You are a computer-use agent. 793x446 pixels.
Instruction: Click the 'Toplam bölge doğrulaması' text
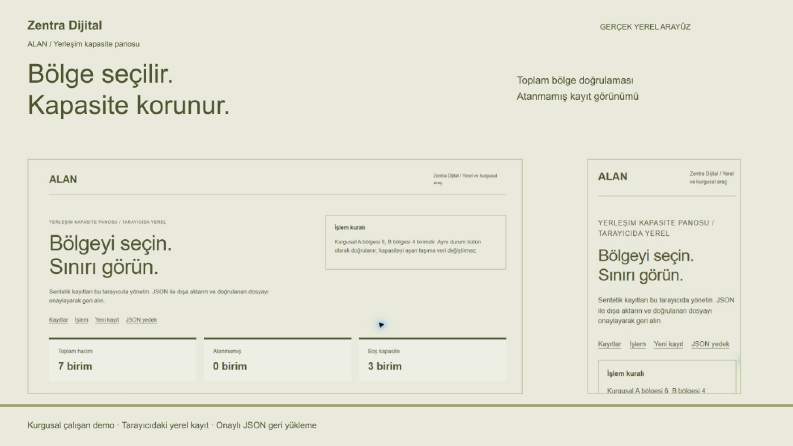[575, 80]
